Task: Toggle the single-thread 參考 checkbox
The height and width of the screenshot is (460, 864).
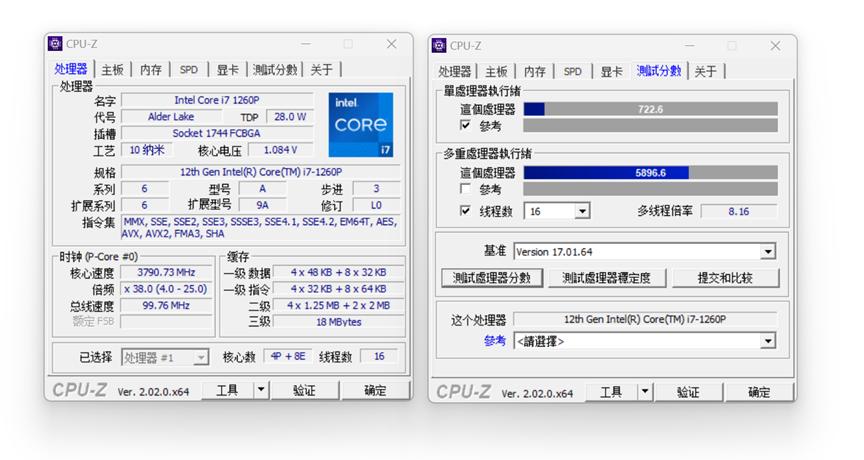Action: (x=465, y=126)
